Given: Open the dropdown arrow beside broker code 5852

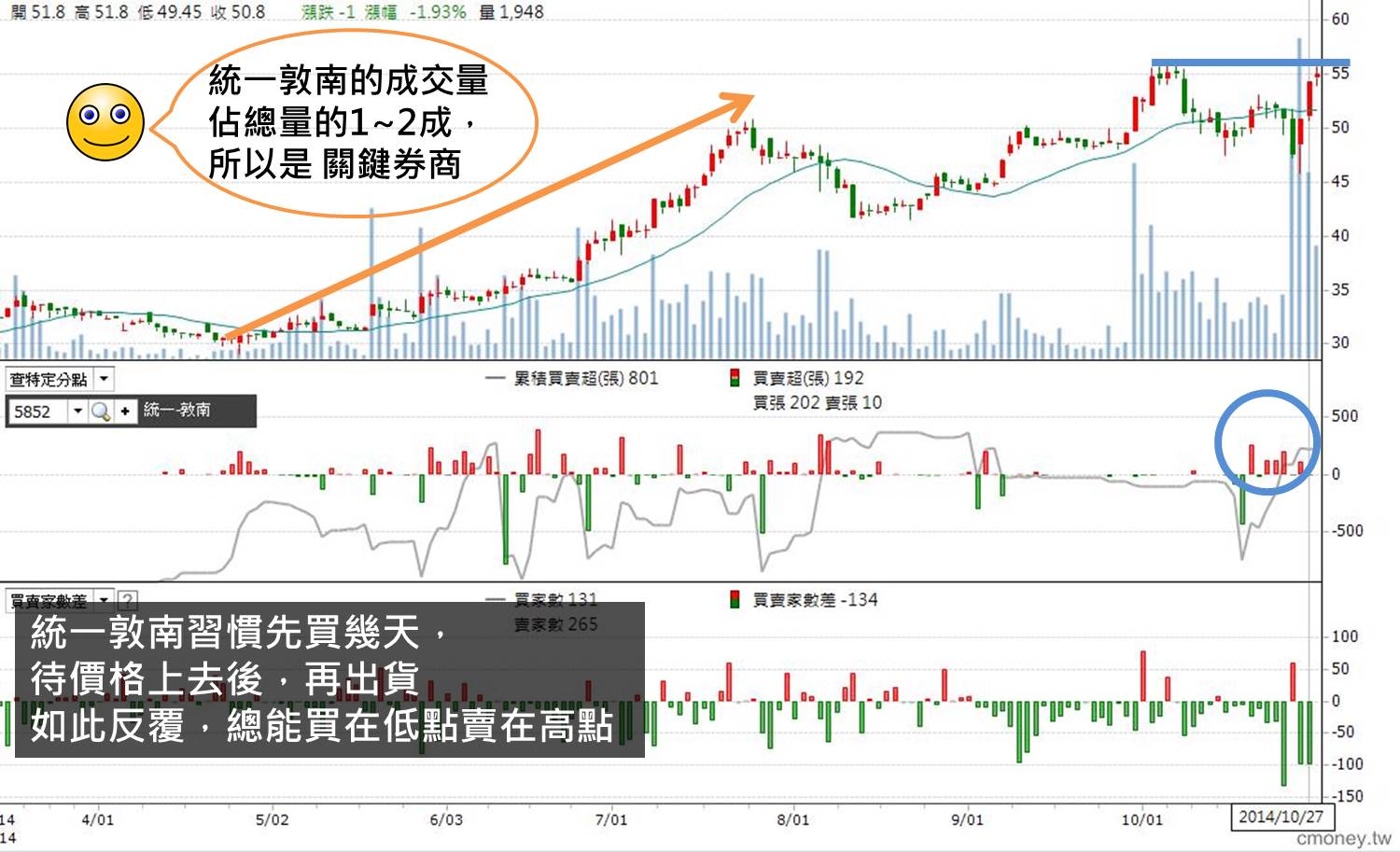Looking at the screenshot, I should point(78,412).
